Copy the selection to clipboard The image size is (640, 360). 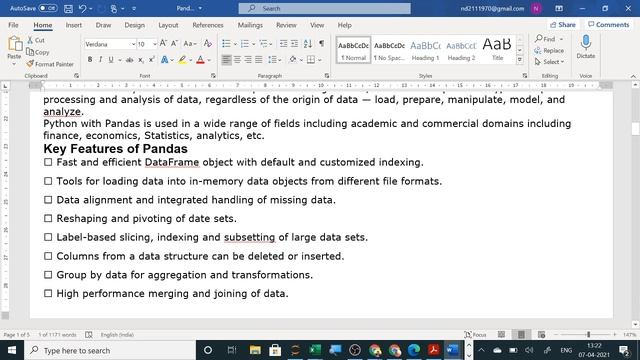tap(38, 52)
